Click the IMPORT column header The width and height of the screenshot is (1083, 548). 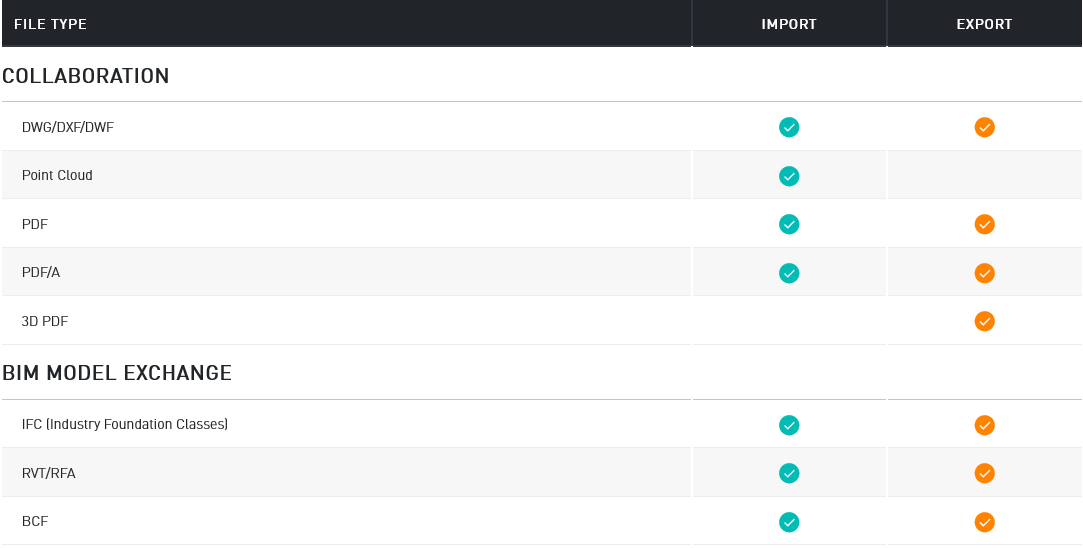click(x=789, y=24)
